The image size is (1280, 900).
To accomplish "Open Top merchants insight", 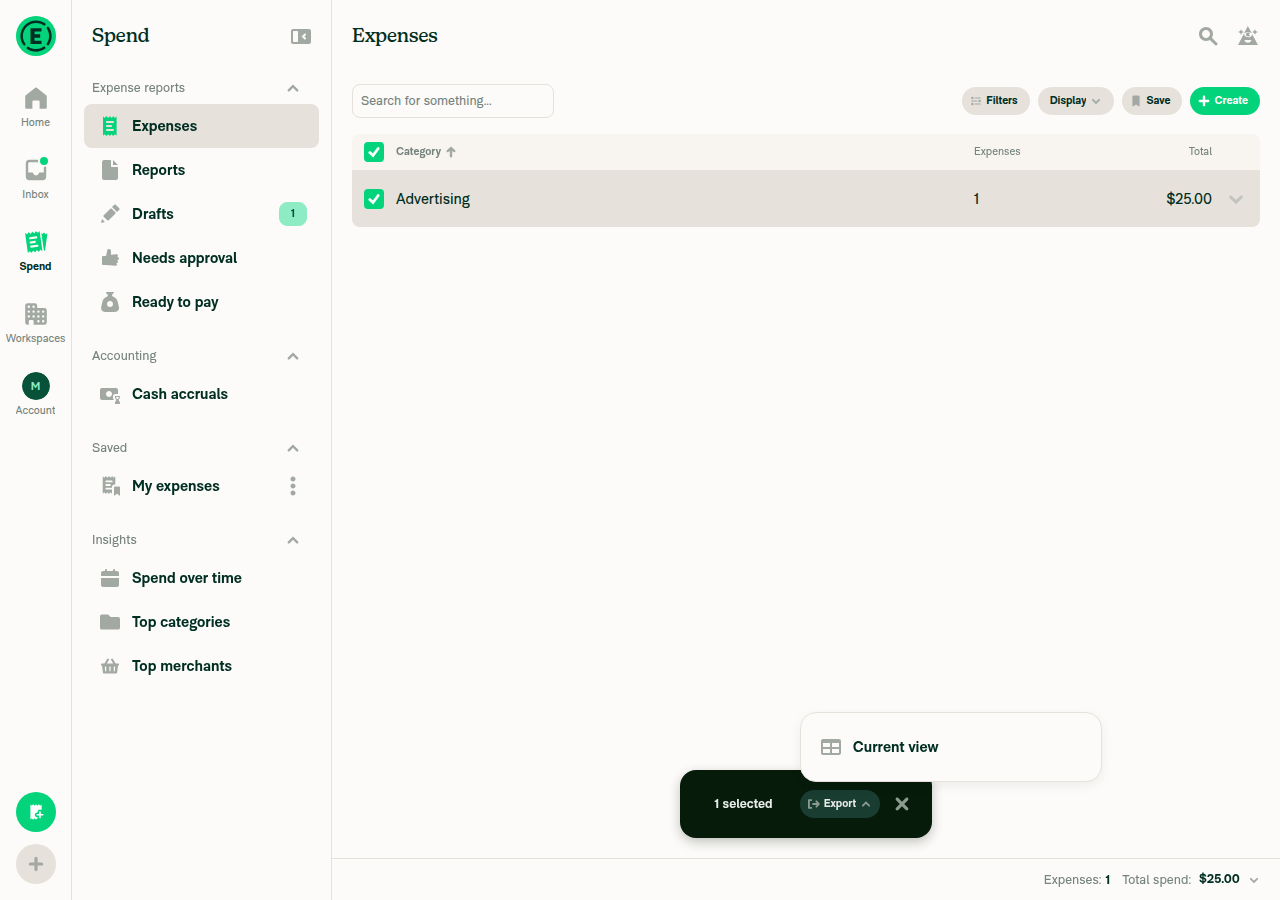I will (x=202, y=666).
